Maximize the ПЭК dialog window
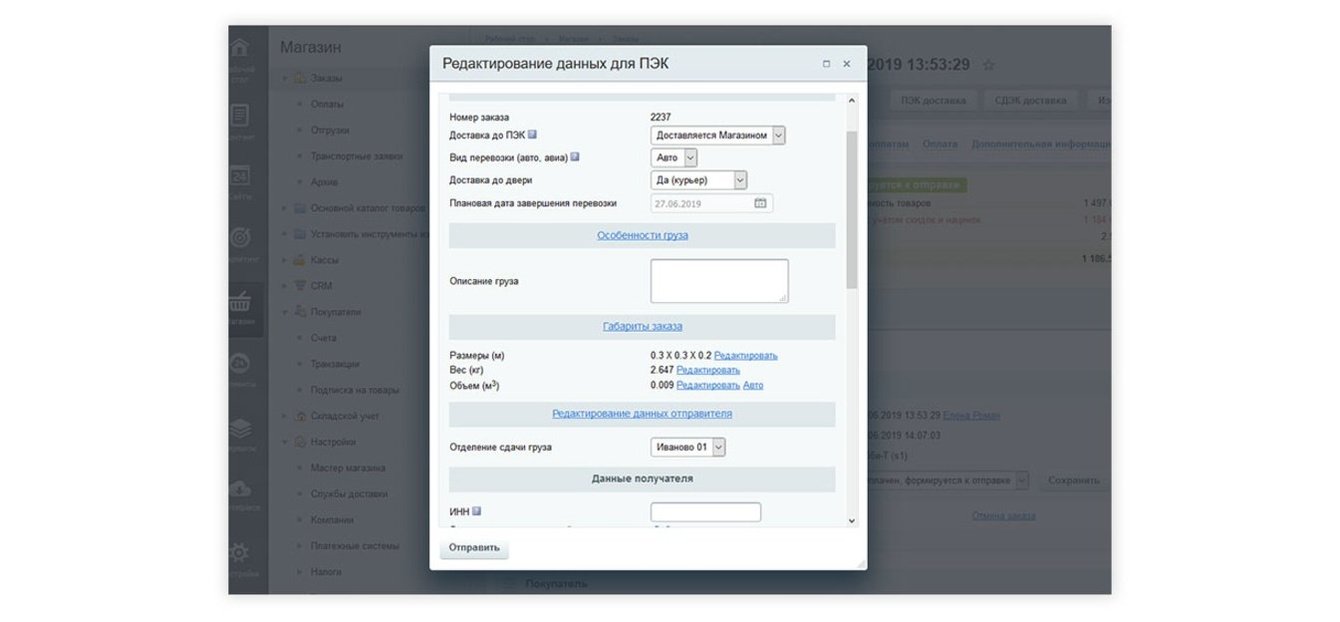 pos(826,64)
